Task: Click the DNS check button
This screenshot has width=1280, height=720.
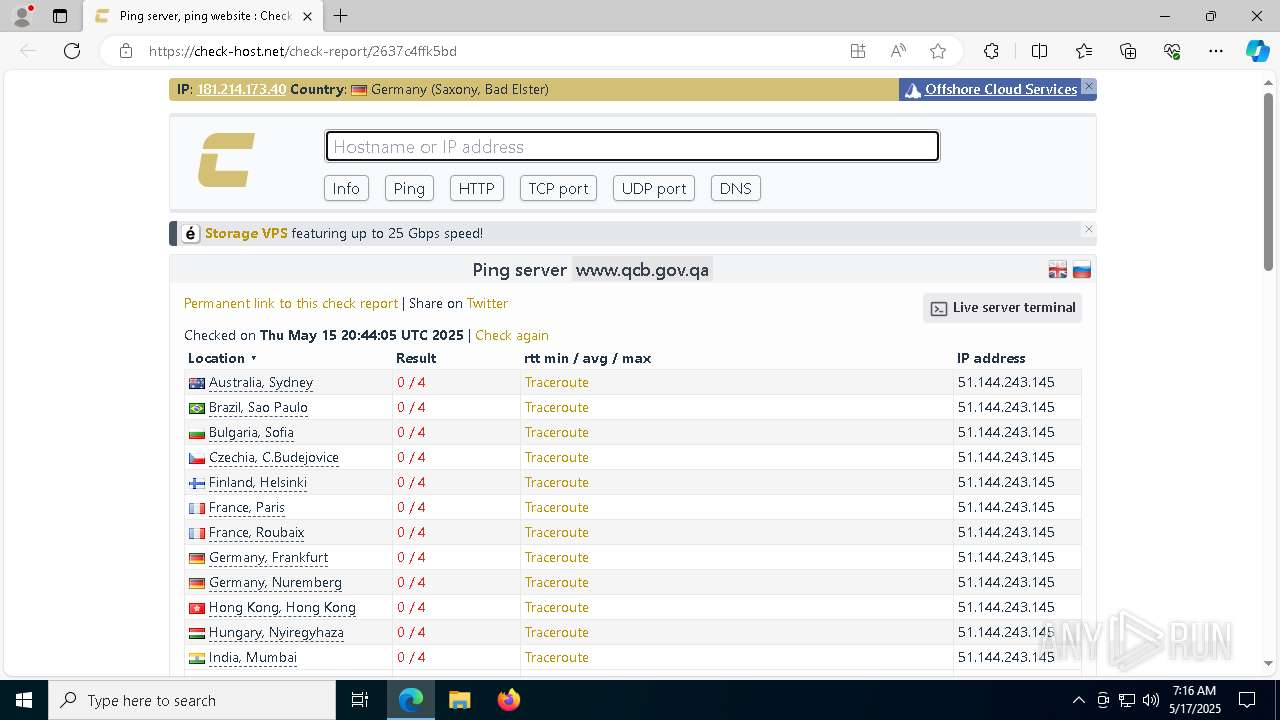Action: (736, 188)
